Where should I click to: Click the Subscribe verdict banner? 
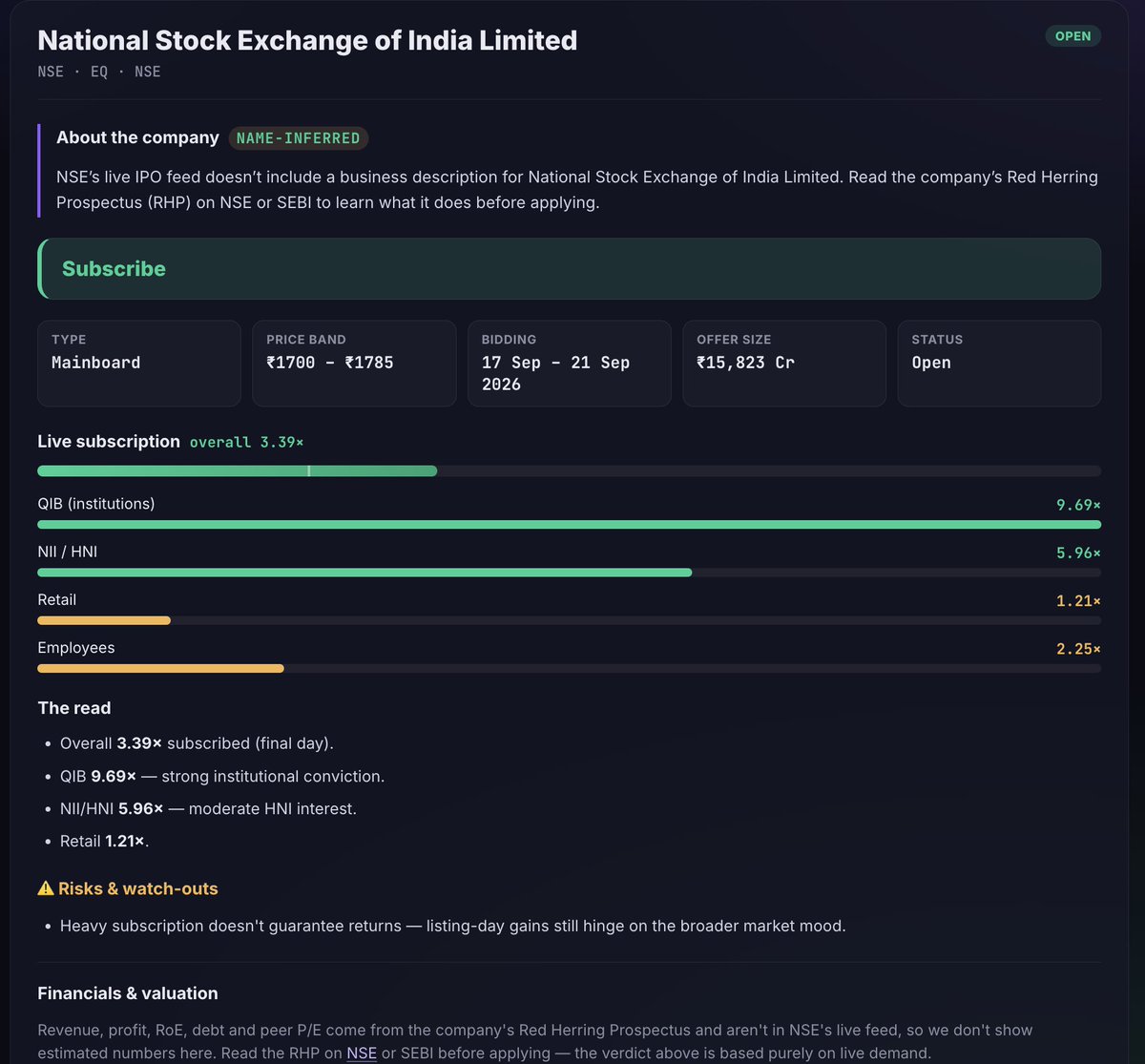569,269
